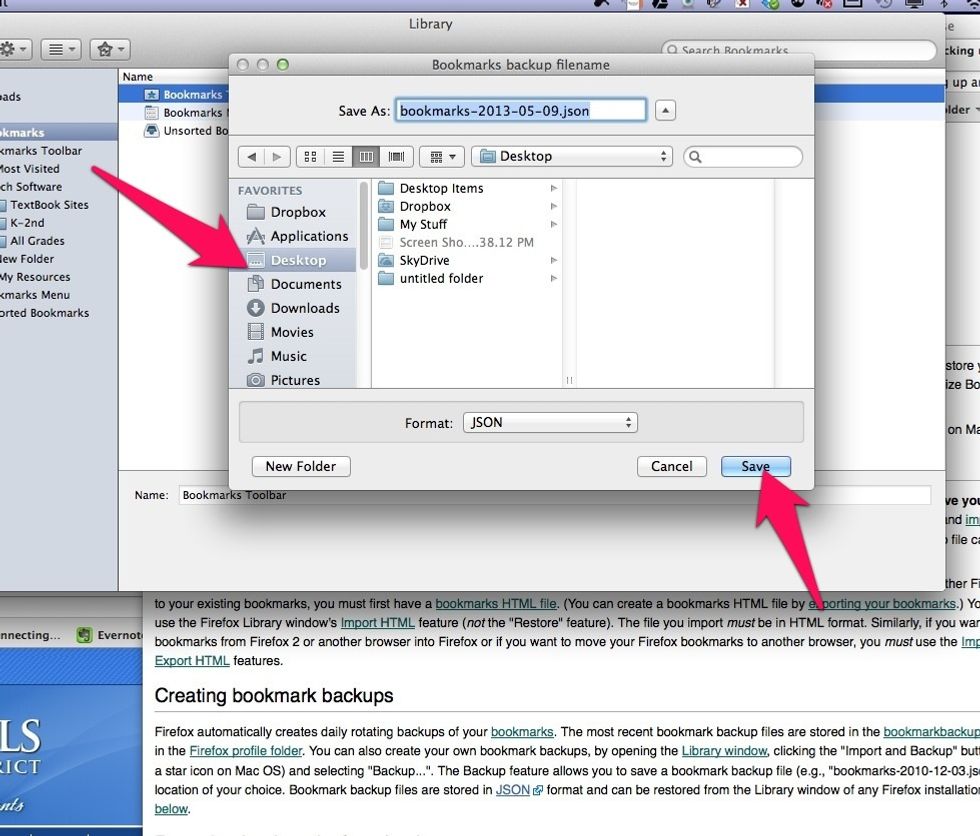Open the Format JSON dropdown
980x836 pixels.
[550, 423]
